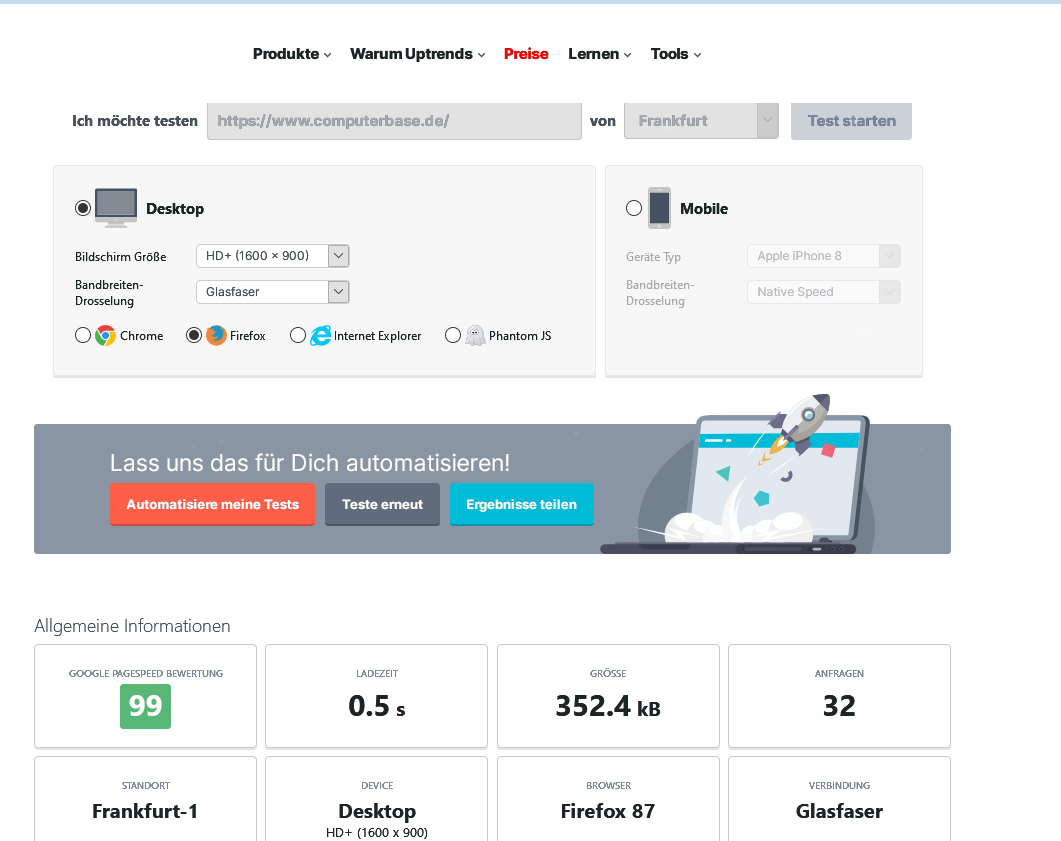Expand the Lernen menu
The height and width of the screenshot is (841, 1061).
(x=600, y=54)
